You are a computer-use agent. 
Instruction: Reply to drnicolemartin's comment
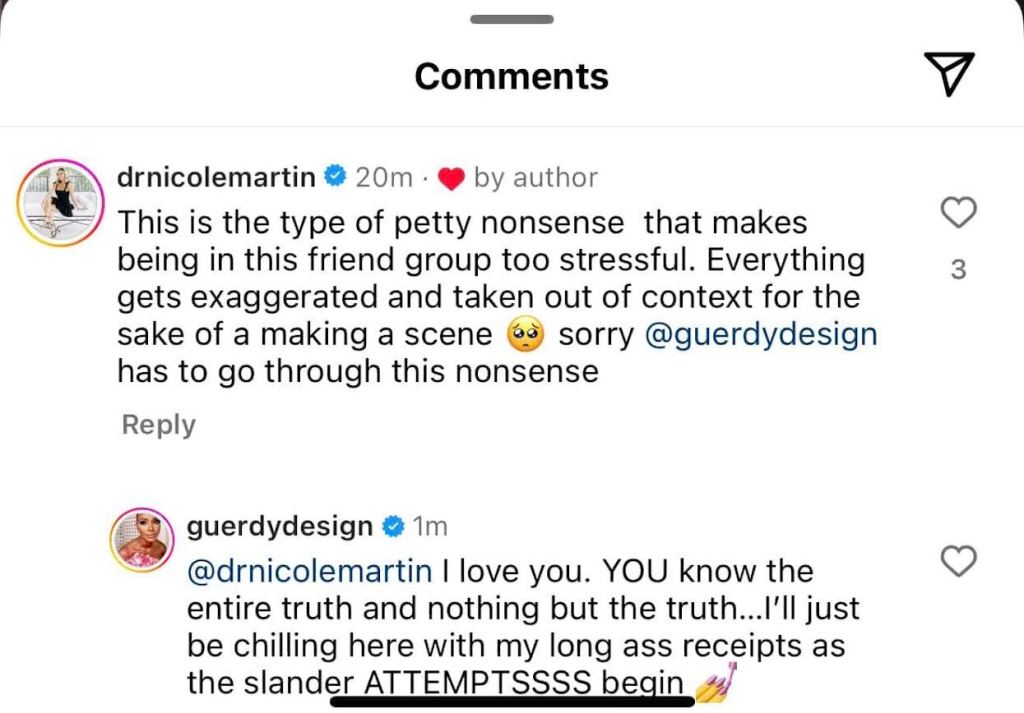[158, 424]
